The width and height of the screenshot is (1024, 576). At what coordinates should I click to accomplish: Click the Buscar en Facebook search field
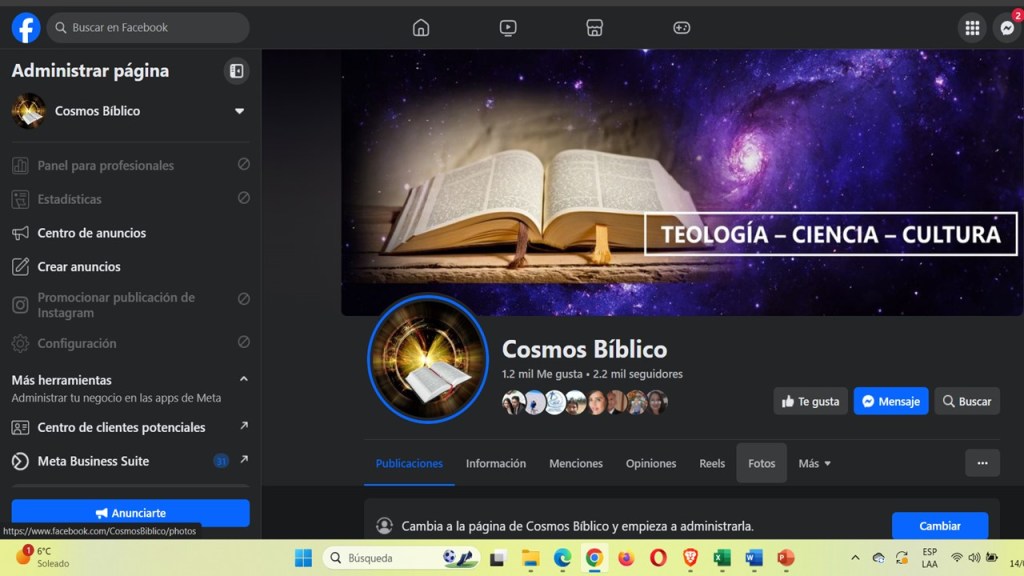pyautogui.click(x=150, y=28)
